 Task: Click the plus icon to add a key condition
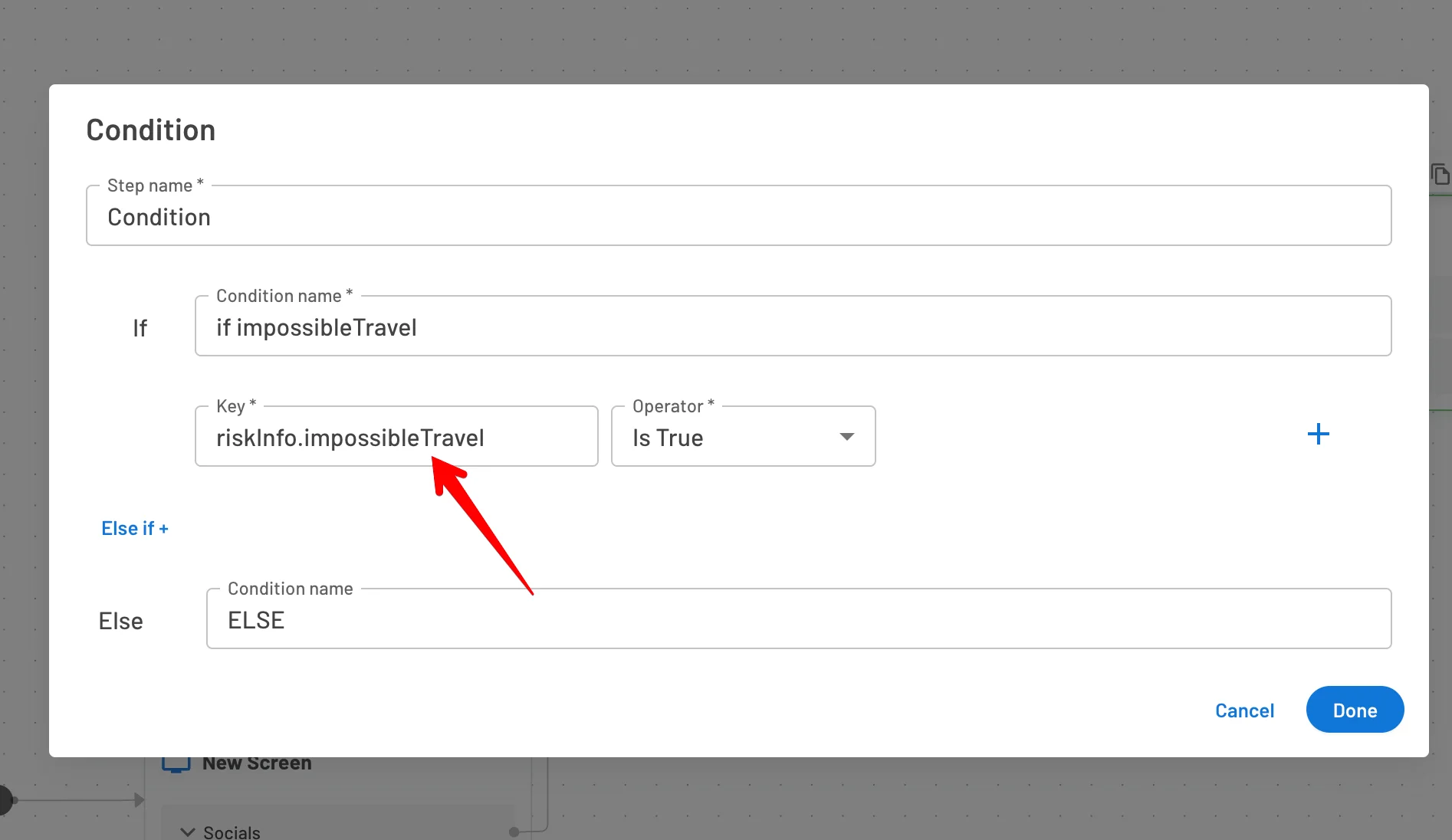click(1318, 435)
